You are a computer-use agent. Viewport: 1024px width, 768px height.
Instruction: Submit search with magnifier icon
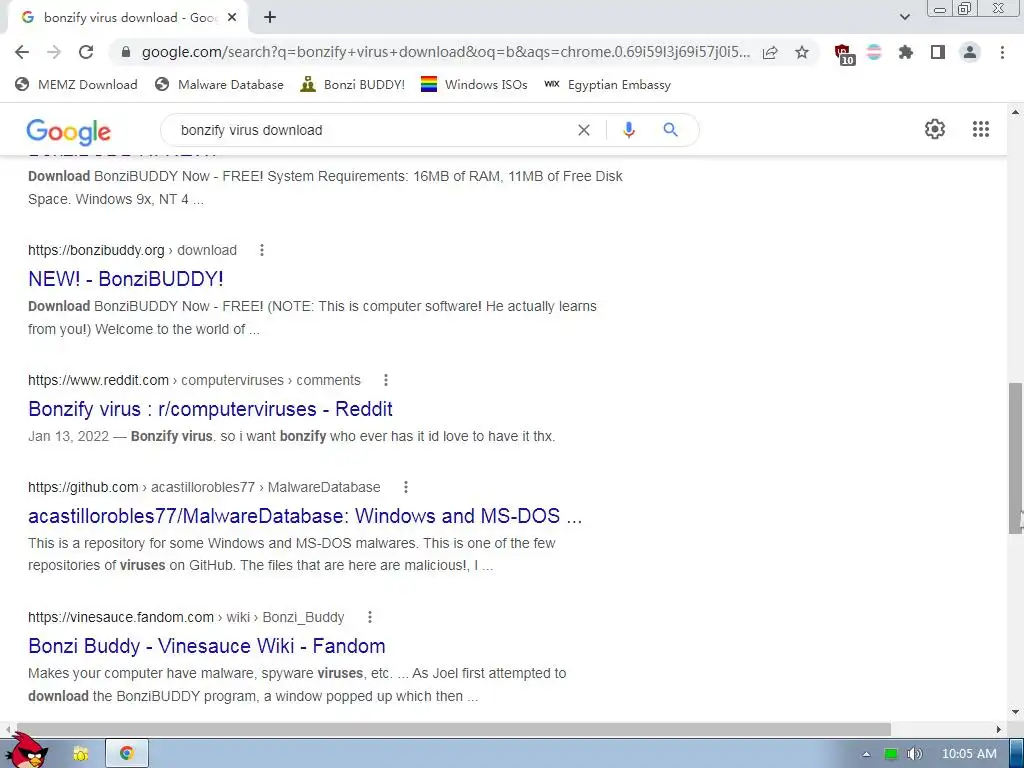click(x=670, y=130)
